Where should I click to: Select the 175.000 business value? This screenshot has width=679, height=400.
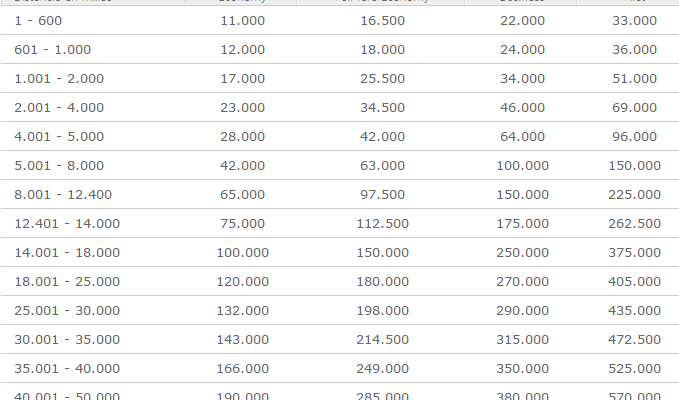522,224
